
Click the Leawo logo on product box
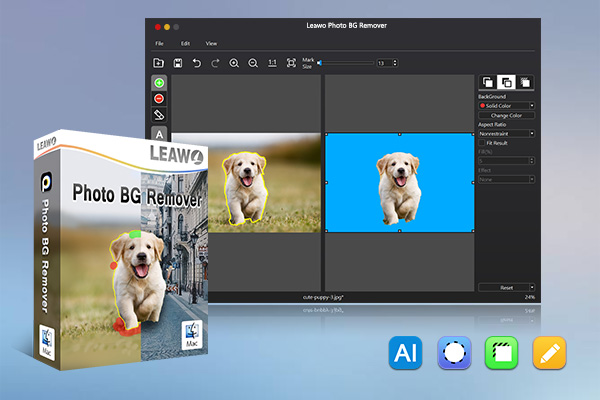(176, 155)
